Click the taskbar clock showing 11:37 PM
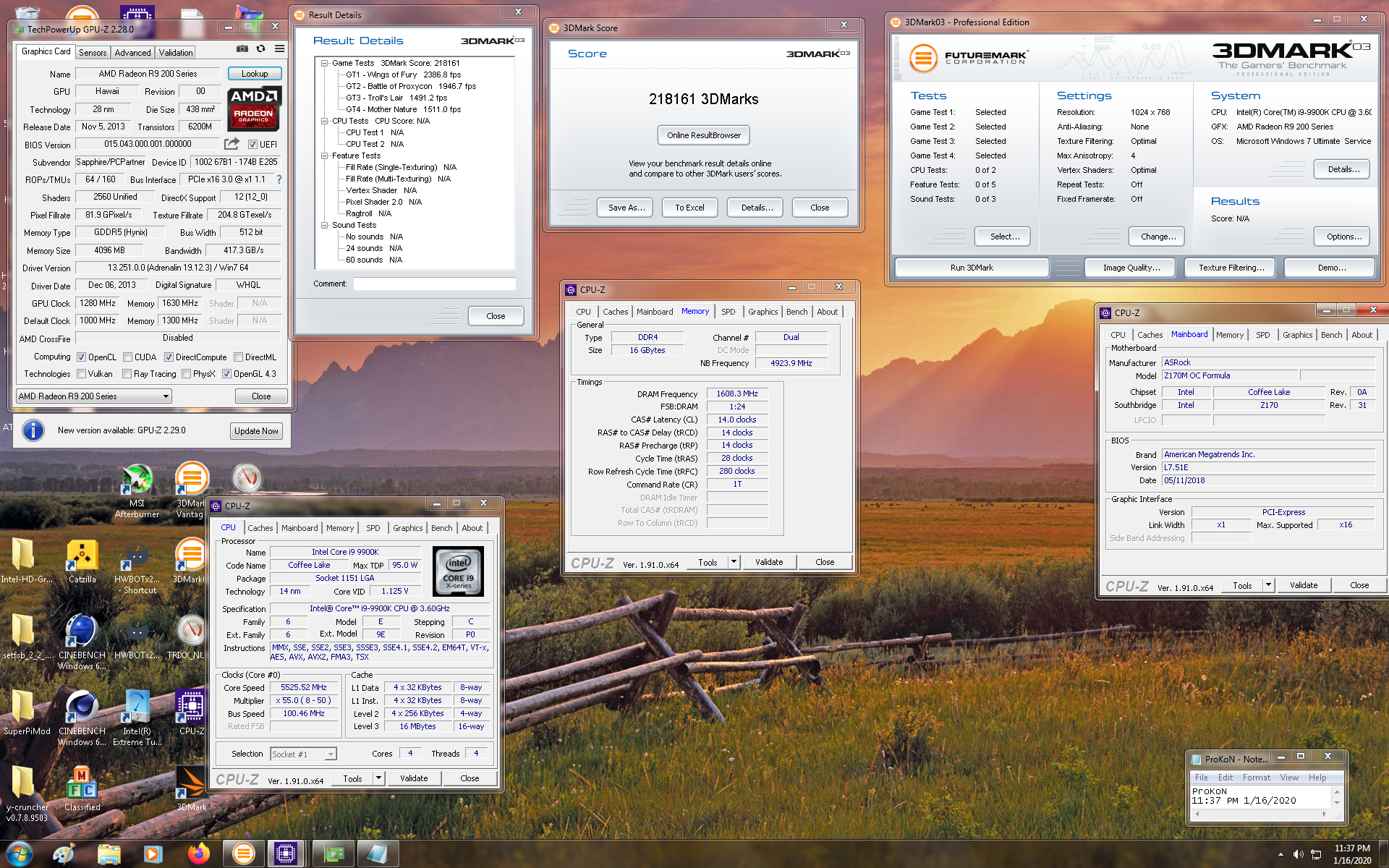This screenshot has width=1389, height=868. point(1351,854)
